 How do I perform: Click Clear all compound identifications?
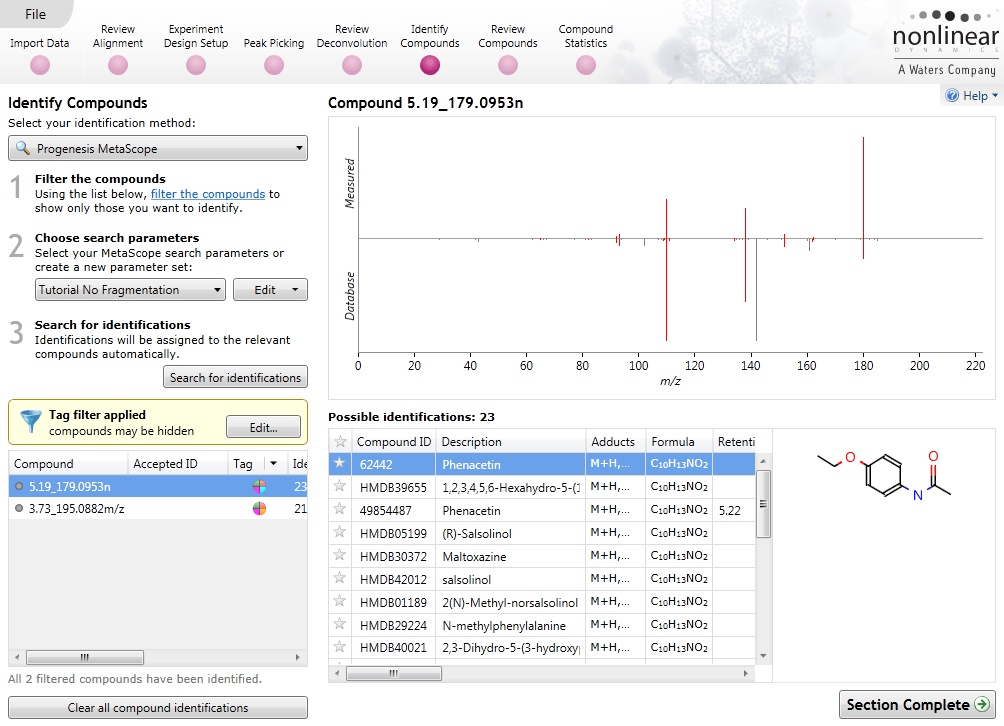[x=158, y=707]
